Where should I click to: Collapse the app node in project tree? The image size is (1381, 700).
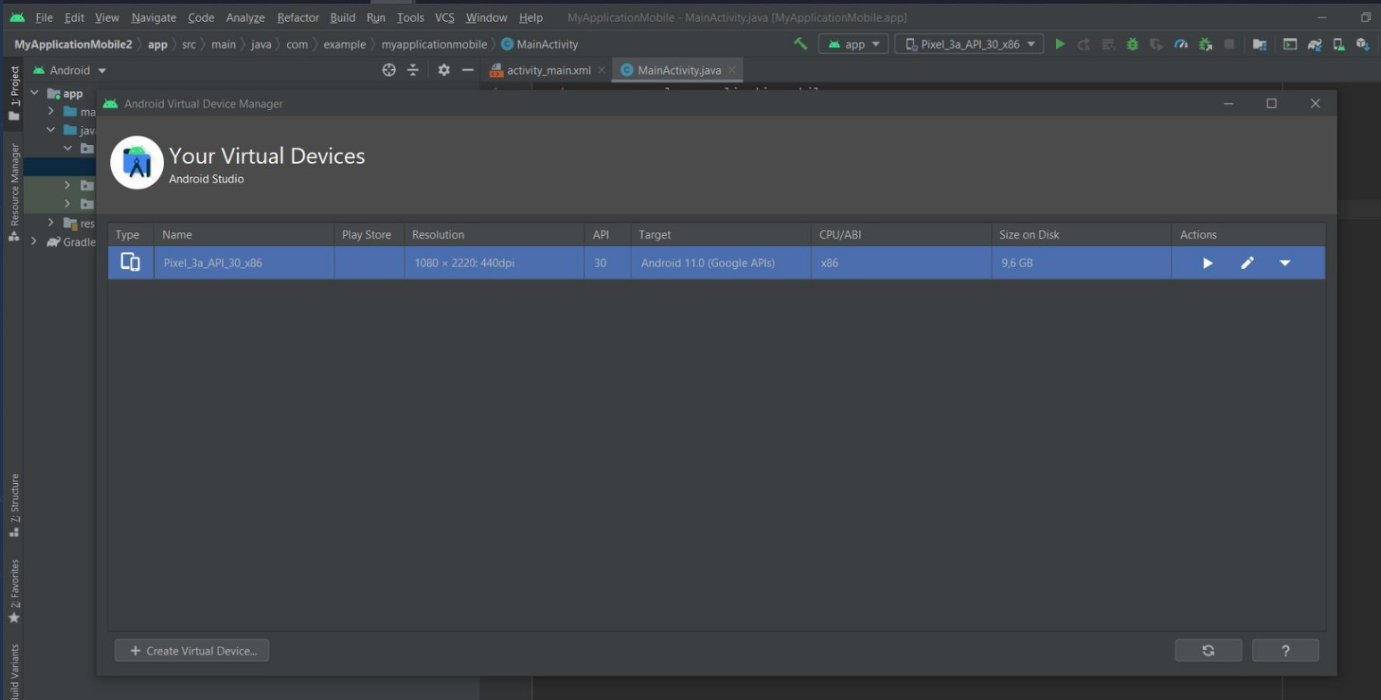pos(35,94)
